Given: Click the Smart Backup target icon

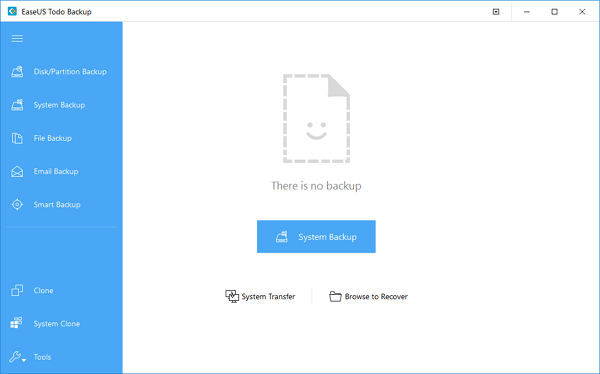Looking at the screenshot, I should (x=17, y=204).
